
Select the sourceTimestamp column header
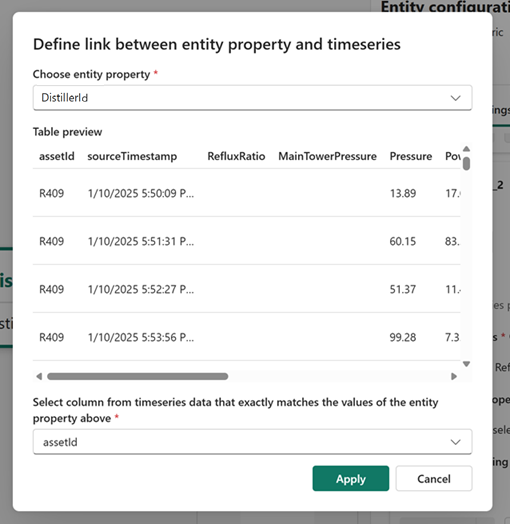click(132, 156)
